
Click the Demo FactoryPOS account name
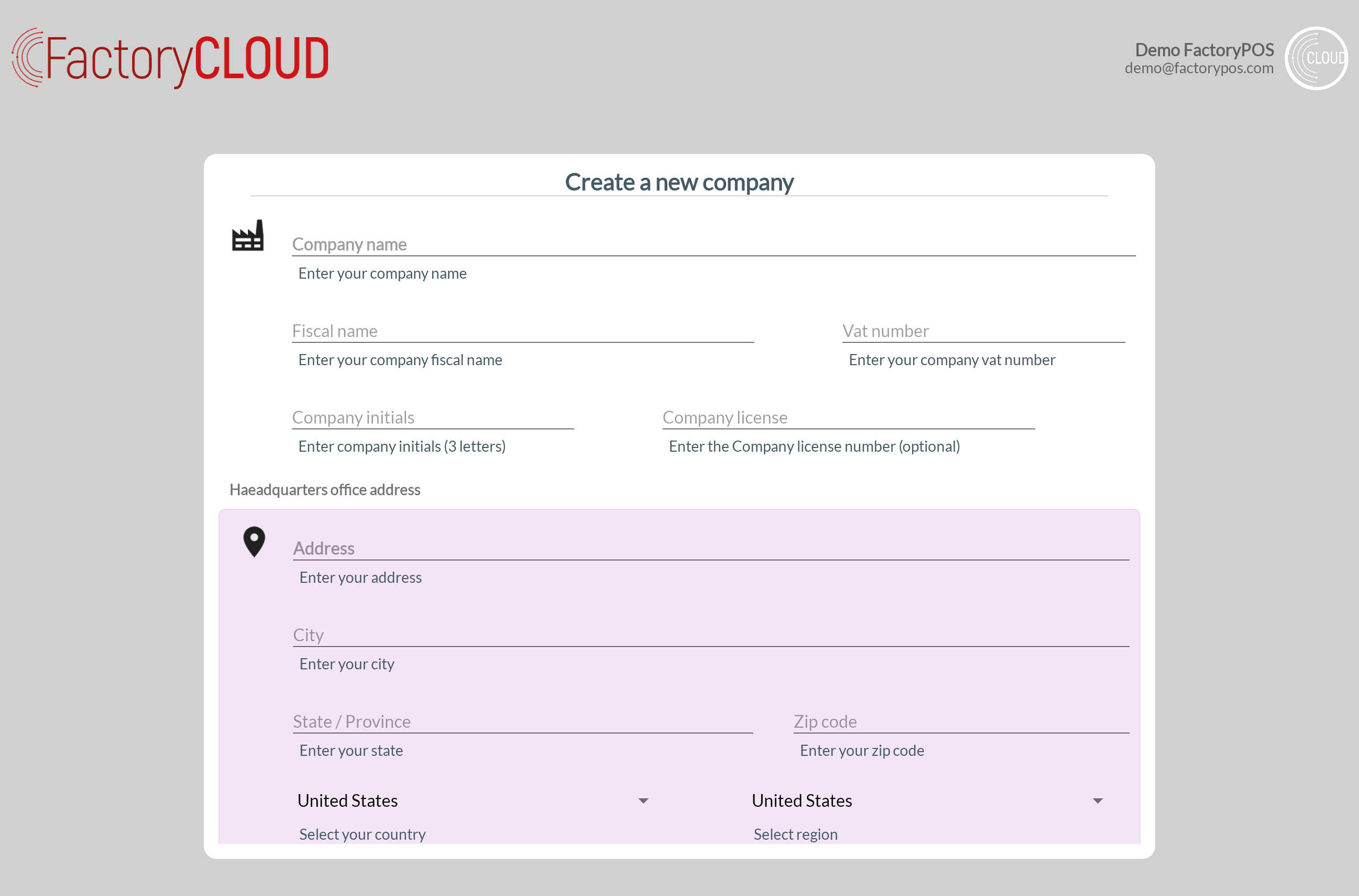[1203, 50]
